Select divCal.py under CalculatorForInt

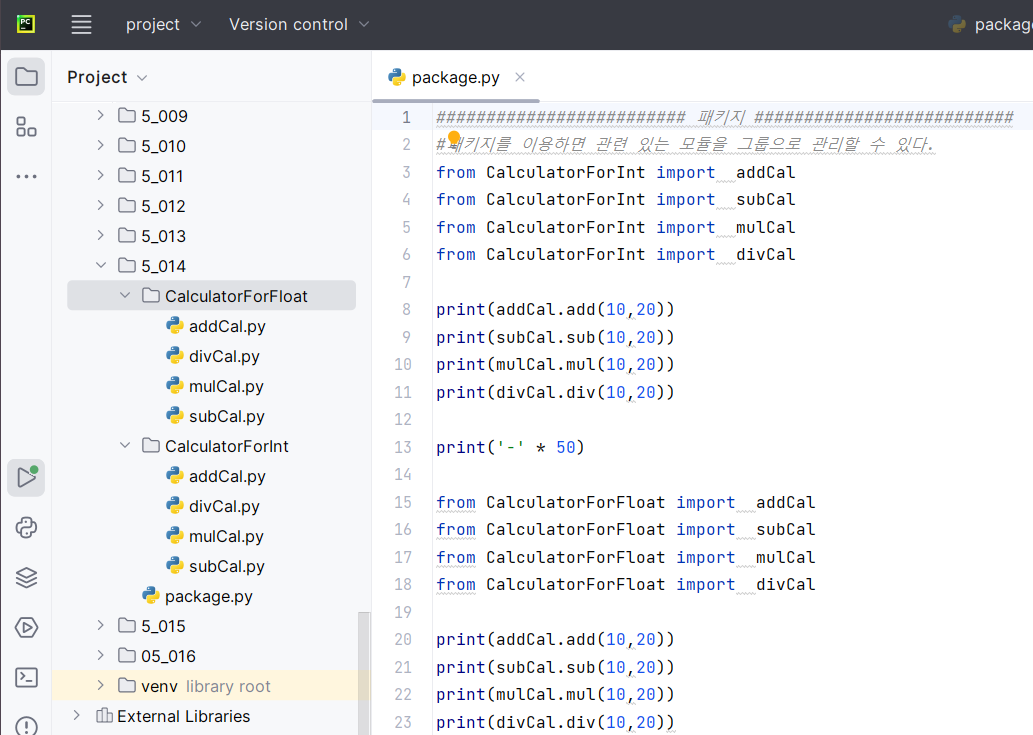point(224,506)
